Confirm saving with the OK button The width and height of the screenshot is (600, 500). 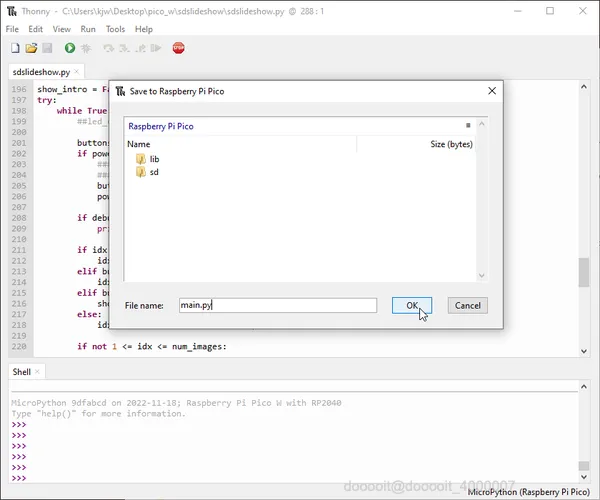pos(412,305)
